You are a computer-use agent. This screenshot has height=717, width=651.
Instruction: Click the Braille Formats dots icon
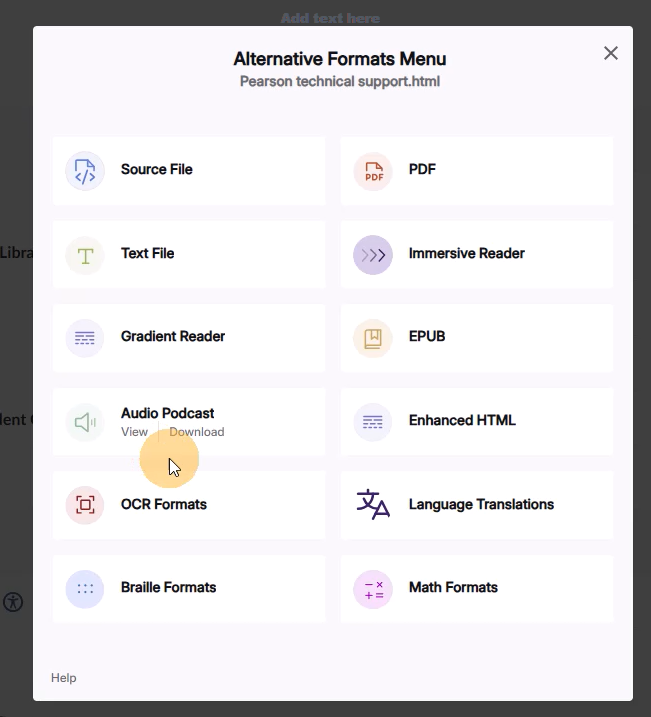pyautogui.click(x=85, y=589)
